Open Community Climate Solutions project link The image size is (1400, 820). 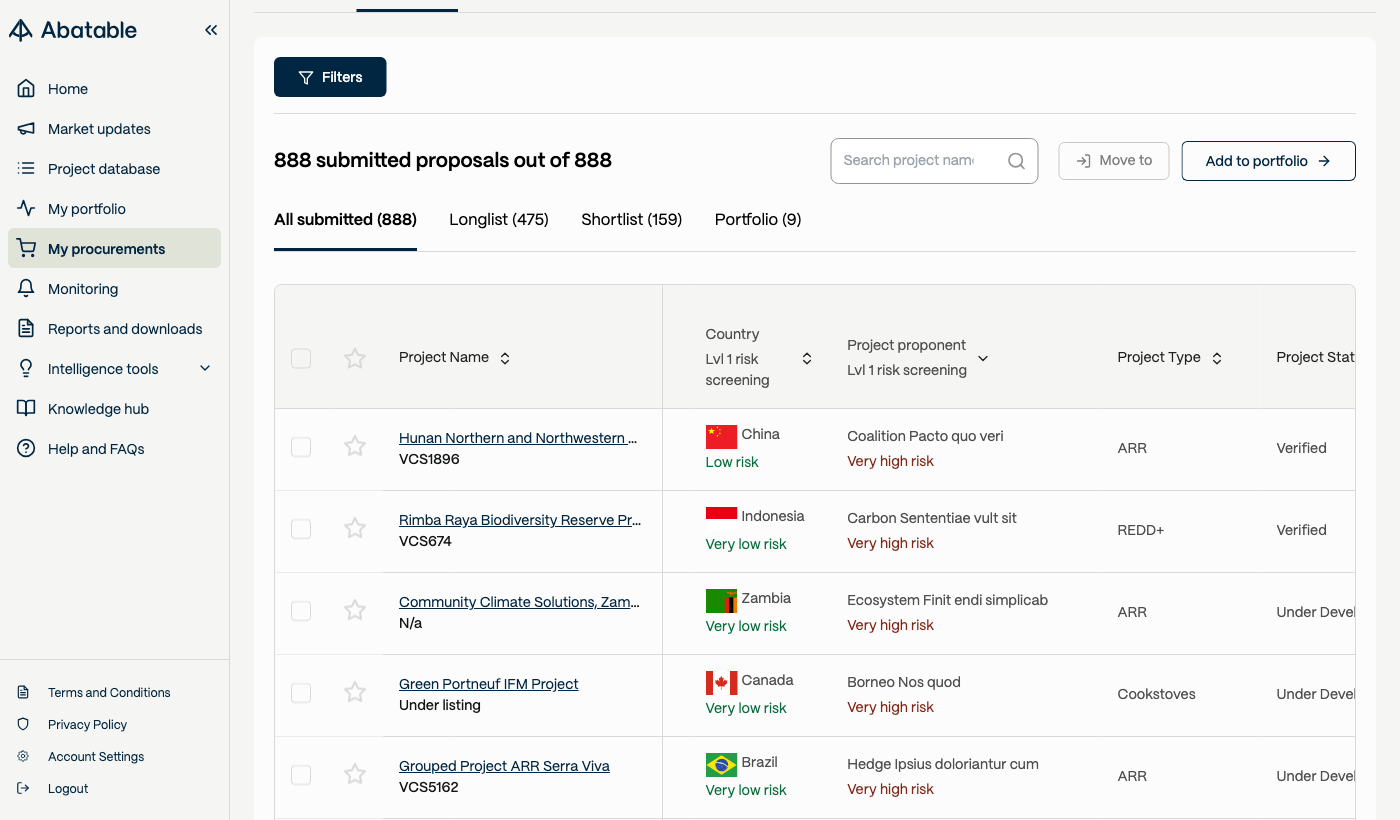pos(519,602)
